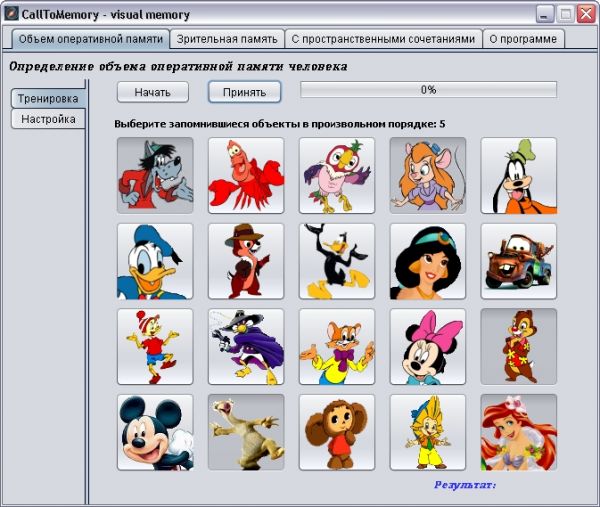Choose the parrot Kesha picture

coord(337,175)
